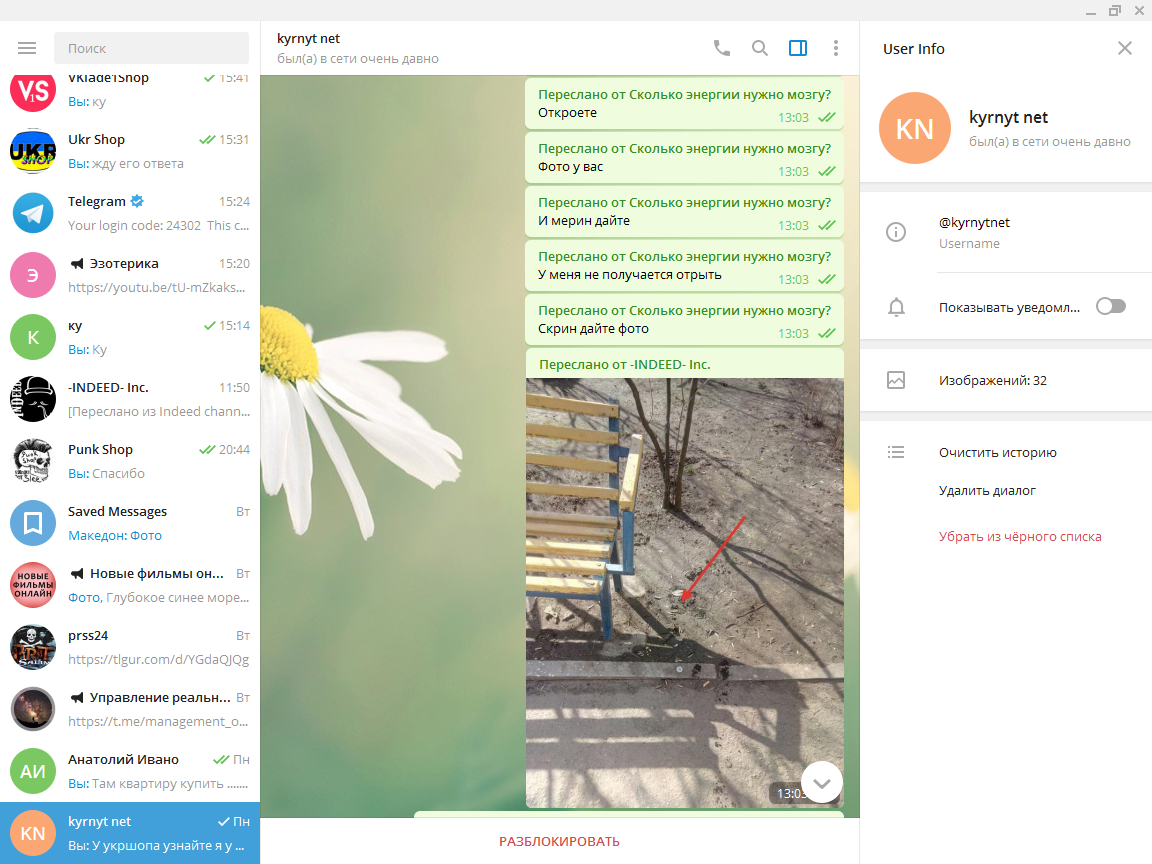Viewport: 1152px width, 864px height.
Task: Open the three-dot chat options menu
Action: click(x=836, y=48)
